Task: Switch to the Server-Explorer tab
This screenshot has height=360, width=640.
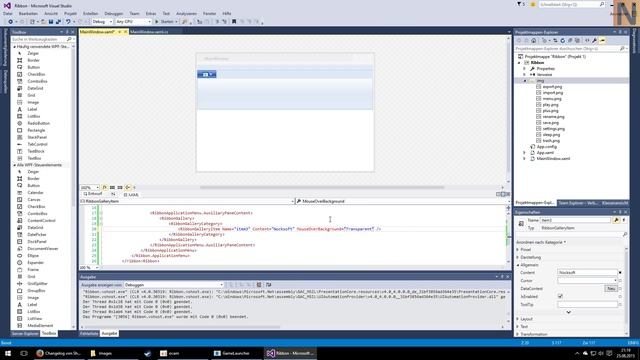Action: click(x=24, y=333)
